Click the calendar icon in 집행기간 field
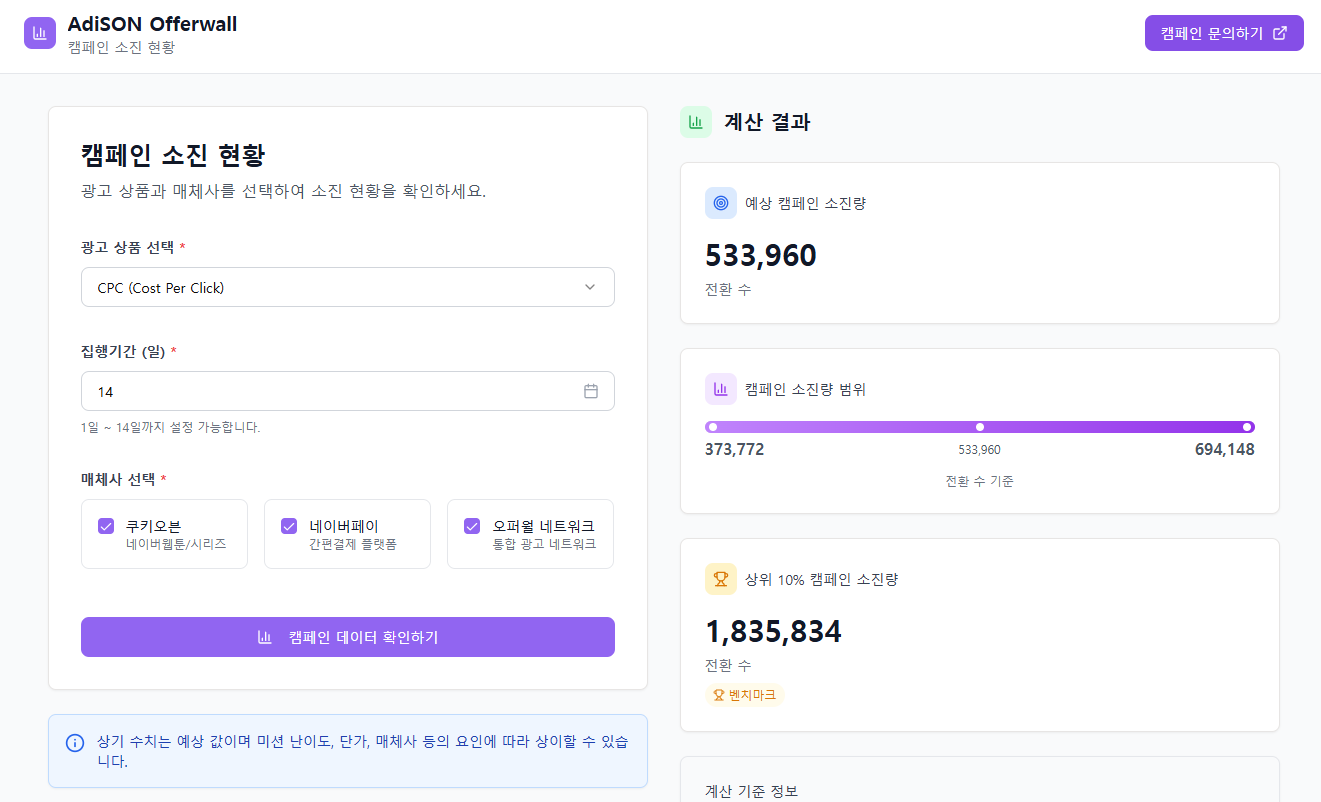Viewport: 1321px width, 802px height. tap(591, 391)
